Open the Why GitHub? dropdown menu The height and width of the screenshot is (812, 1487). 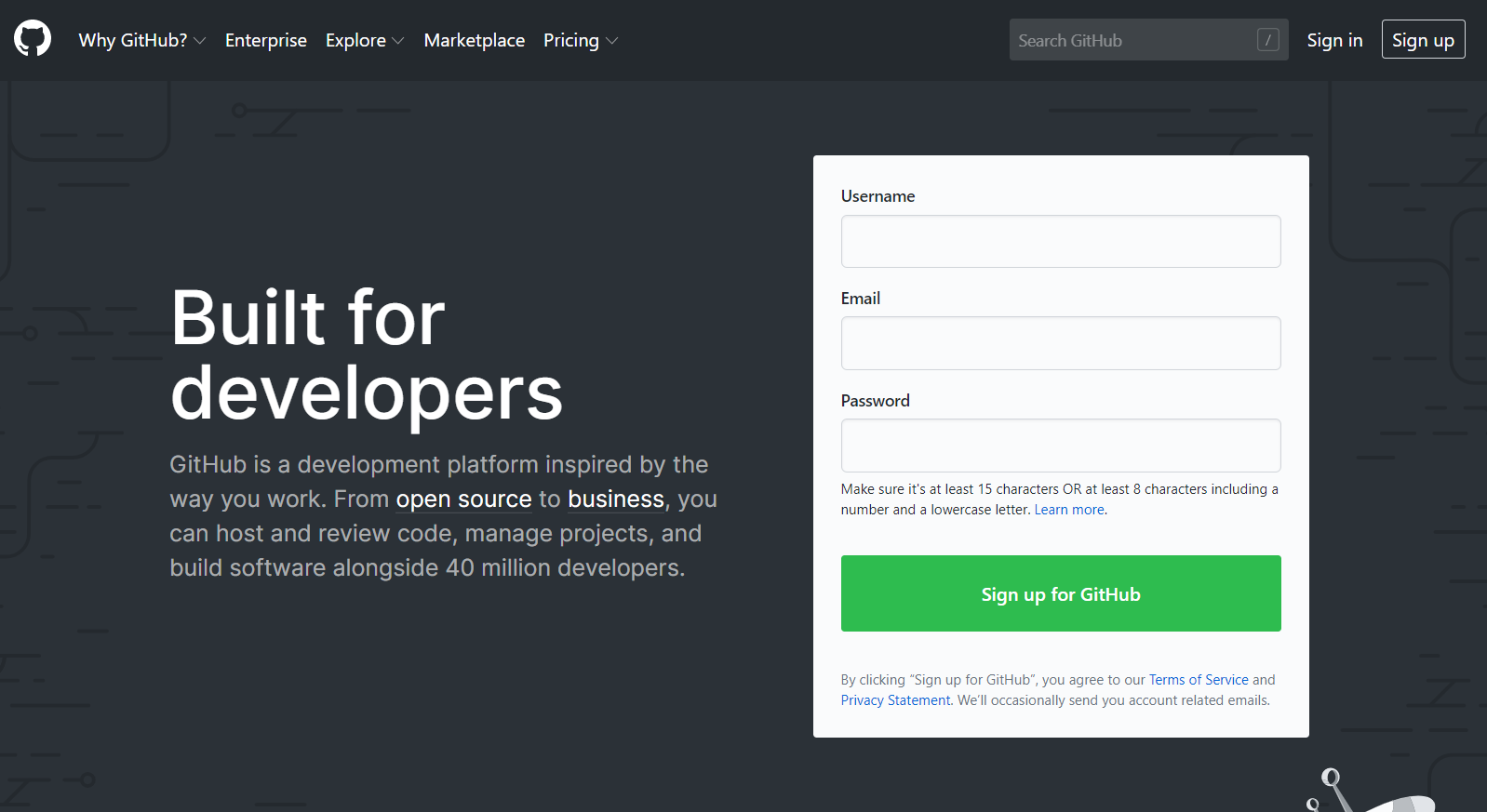[x=142, y=40]
